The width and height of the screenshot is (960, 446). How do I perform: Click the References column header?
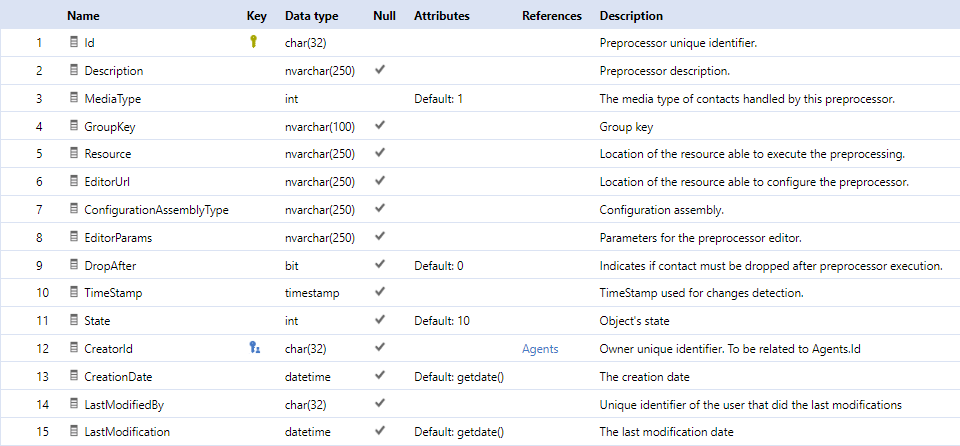[552, 16]
